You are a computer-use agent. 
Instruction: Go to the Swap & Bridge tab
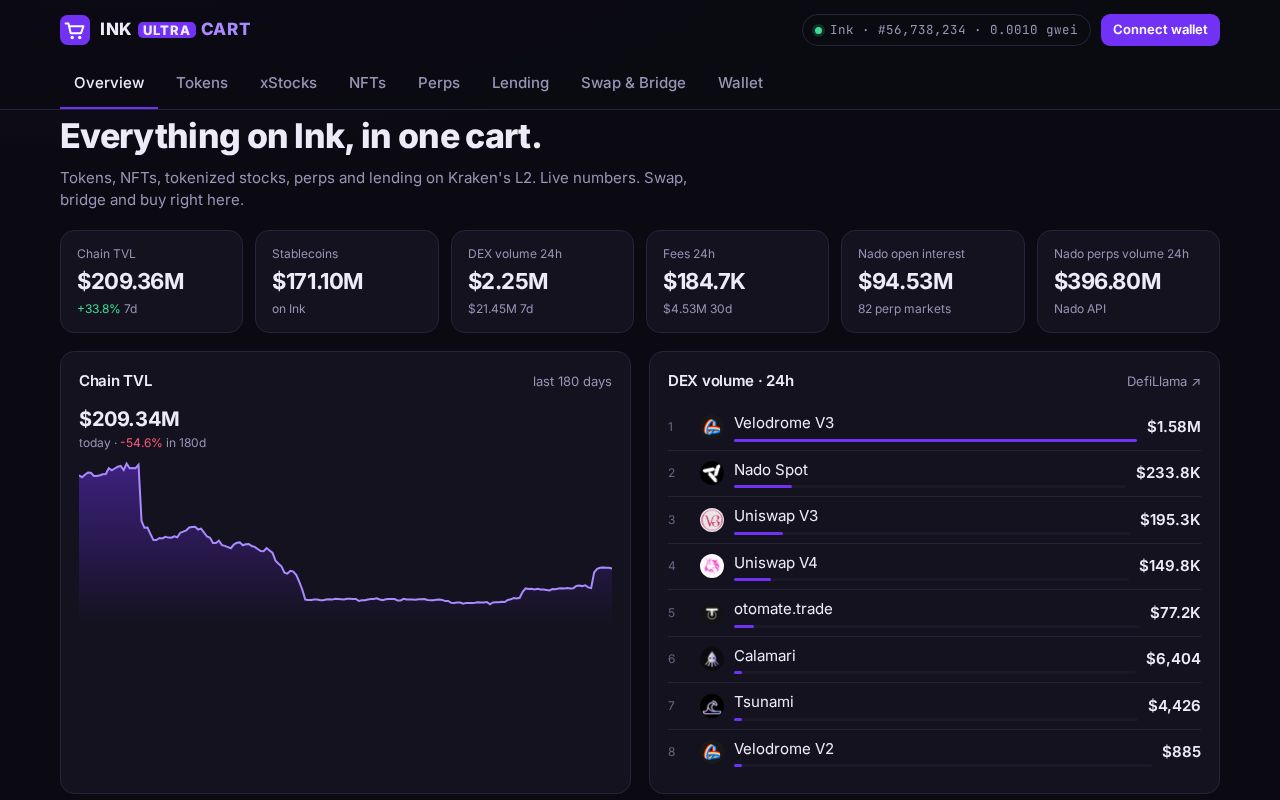633,83
